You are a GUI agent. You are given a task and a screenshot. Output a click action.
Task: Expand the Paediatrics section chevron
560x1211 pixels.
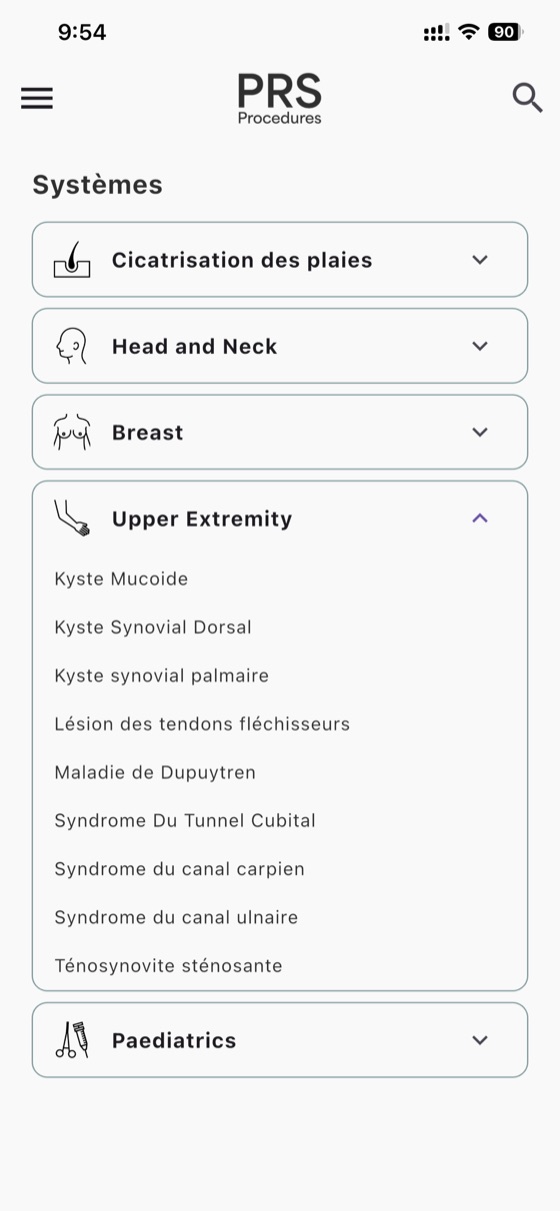(480, 1040)
